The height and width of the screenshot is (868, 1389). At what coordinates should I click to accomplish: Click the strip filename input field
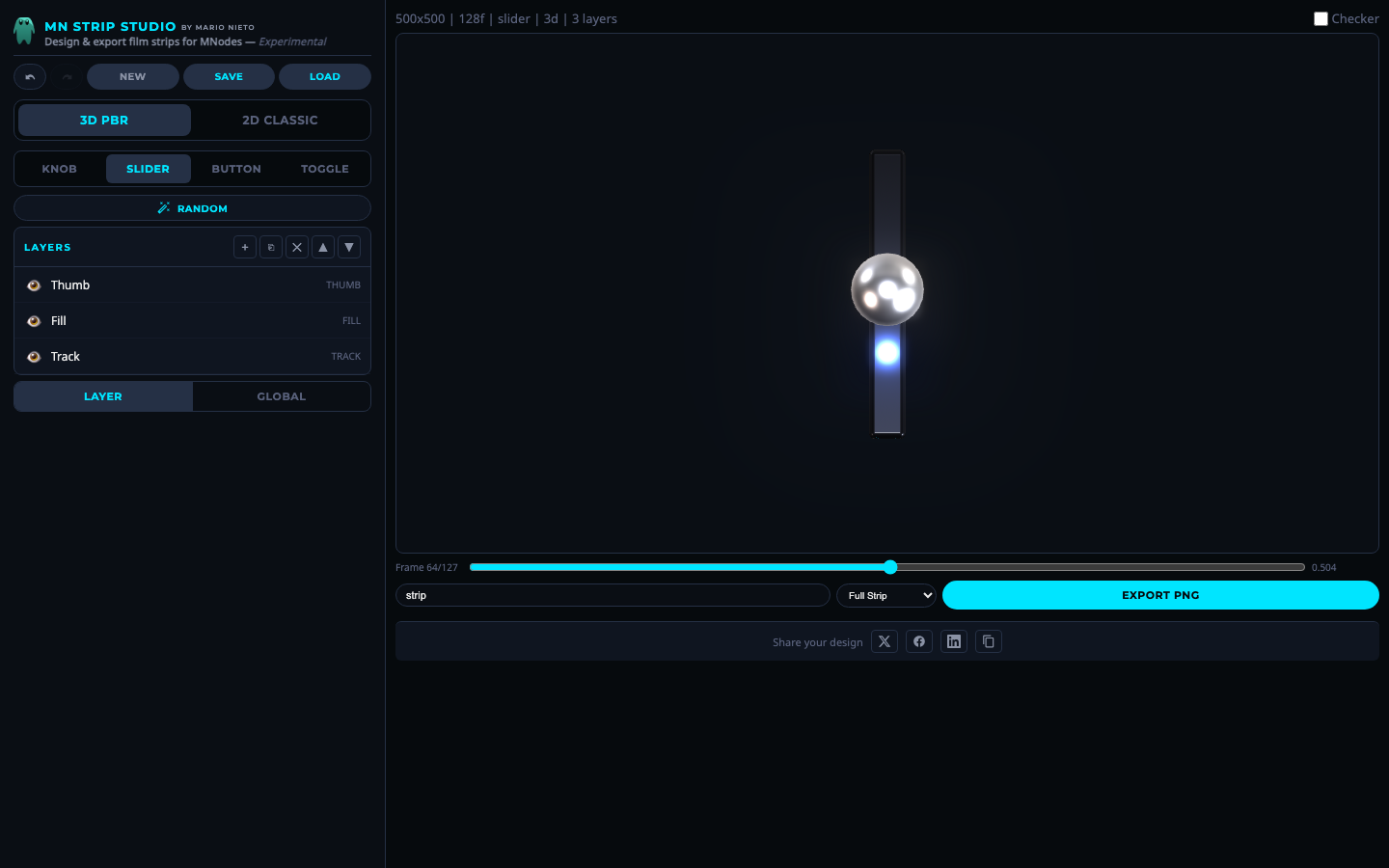click(613, 595)
